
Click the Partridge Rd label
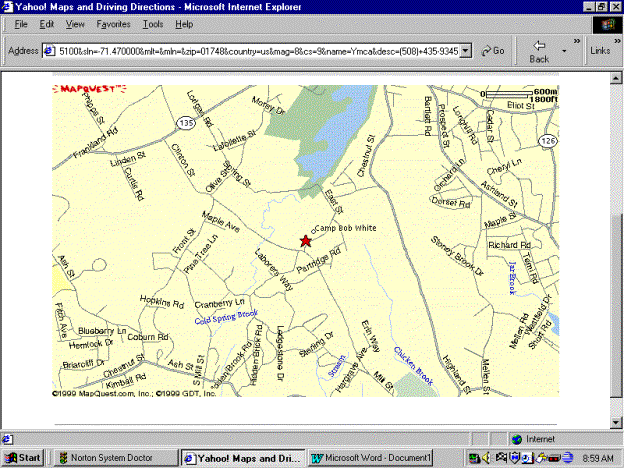[319, 260]
